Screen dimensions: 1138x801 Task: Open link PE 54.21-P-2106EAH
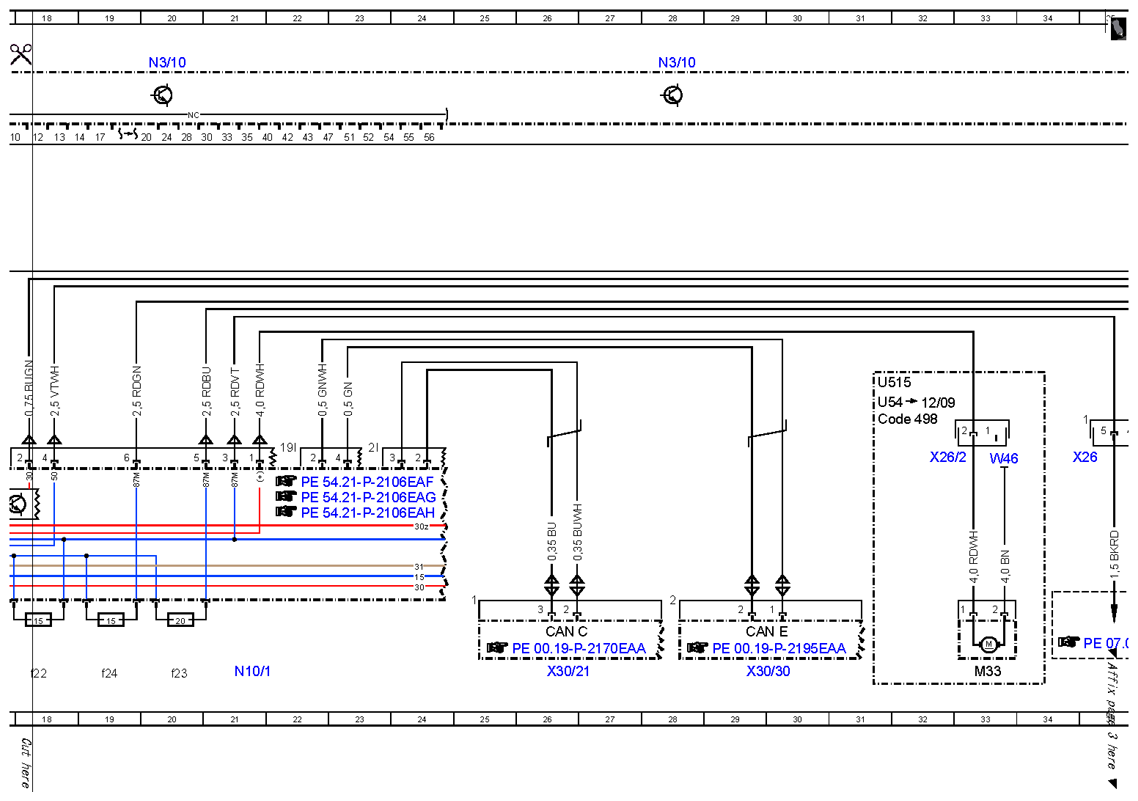(367, 512)
